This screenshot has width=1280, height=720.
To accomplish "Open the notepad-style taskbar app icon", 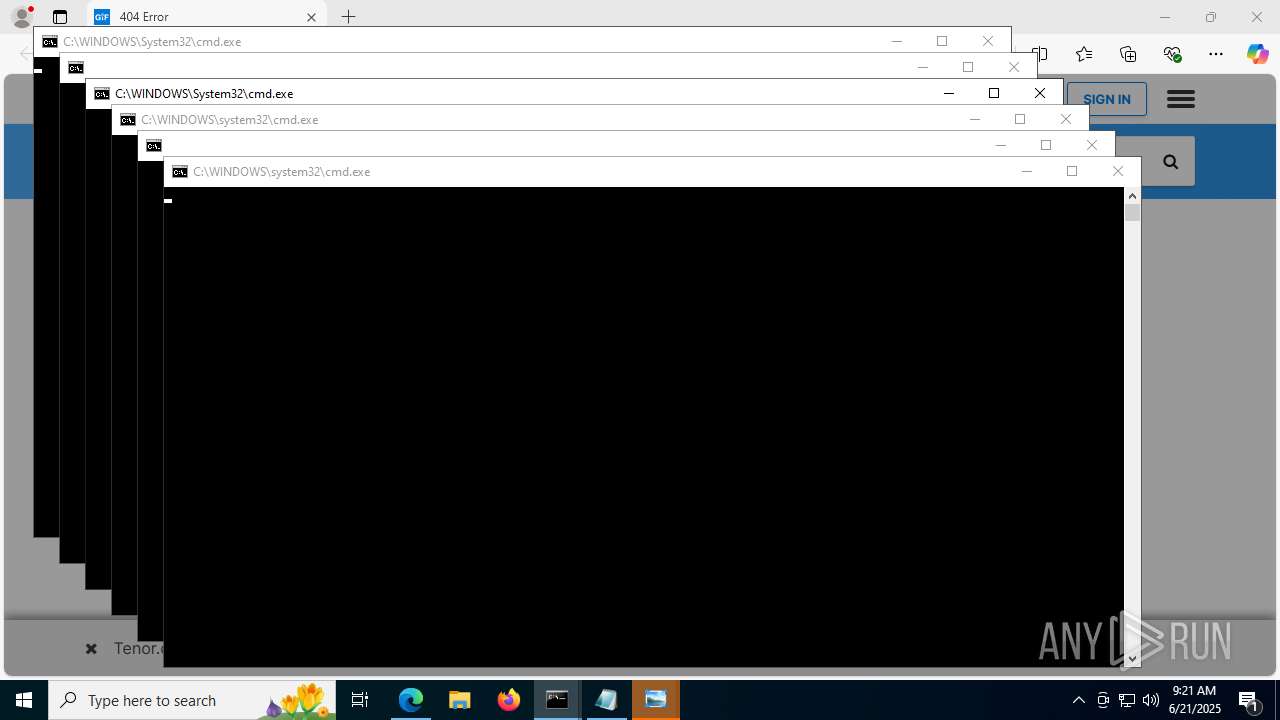I will [x=606, y=700].
